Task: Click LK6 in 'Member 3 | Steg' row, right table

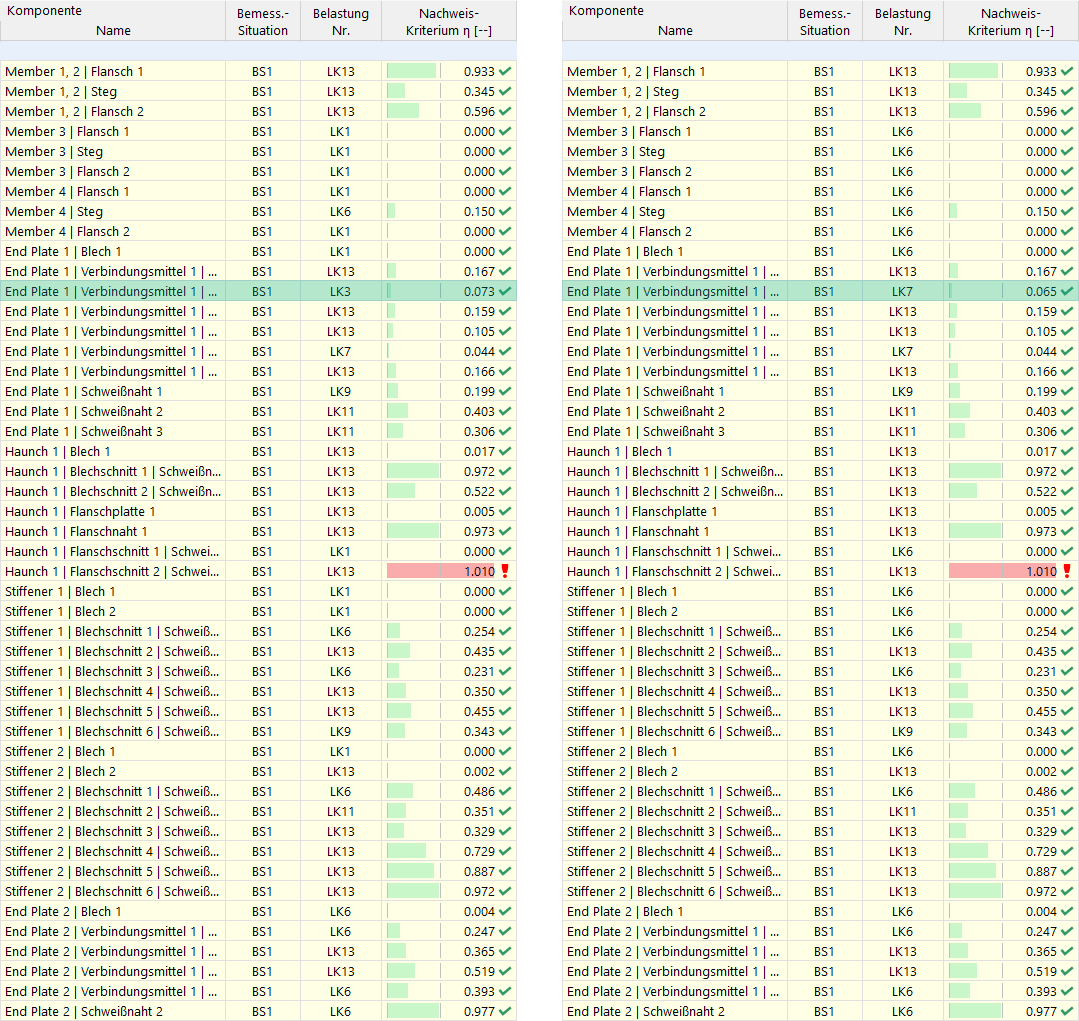Action: coord(902,151)
